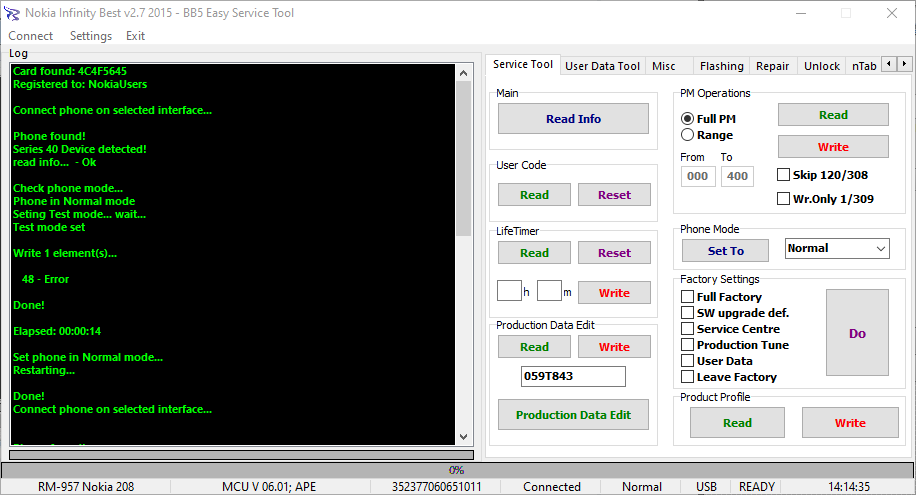Switch to the Flashing tab
Viewport: 916px width, 495px height.
(721, 66)
